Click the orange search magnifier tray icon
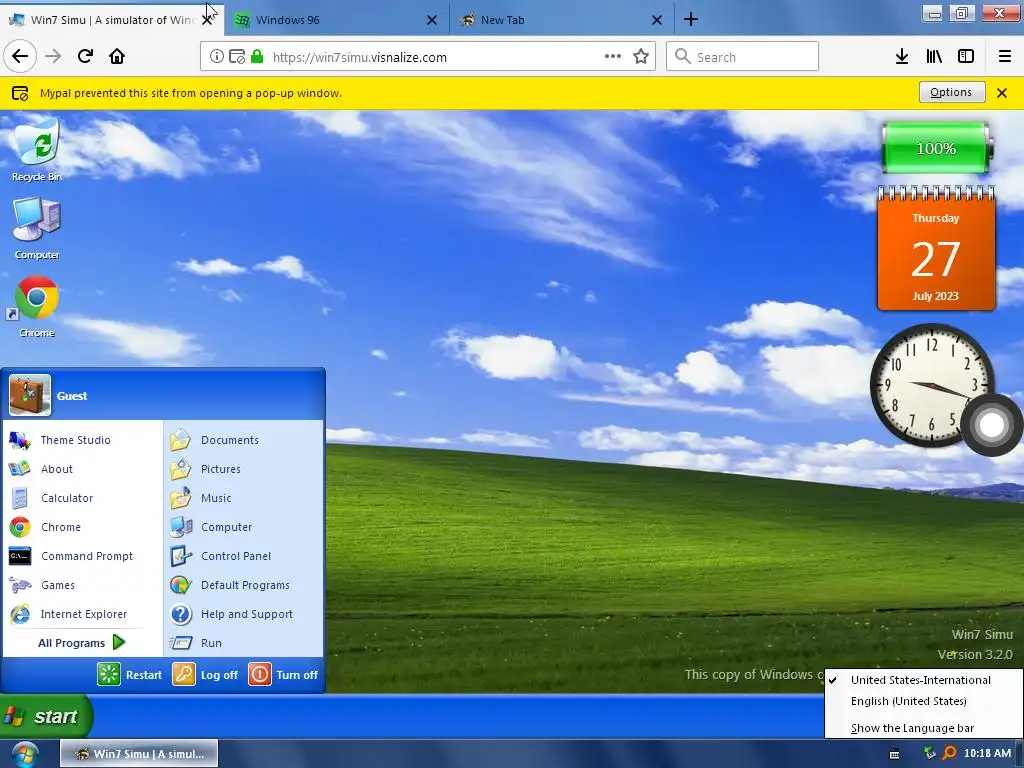This screenshot has width=1024, height=768. coord(950,754)
